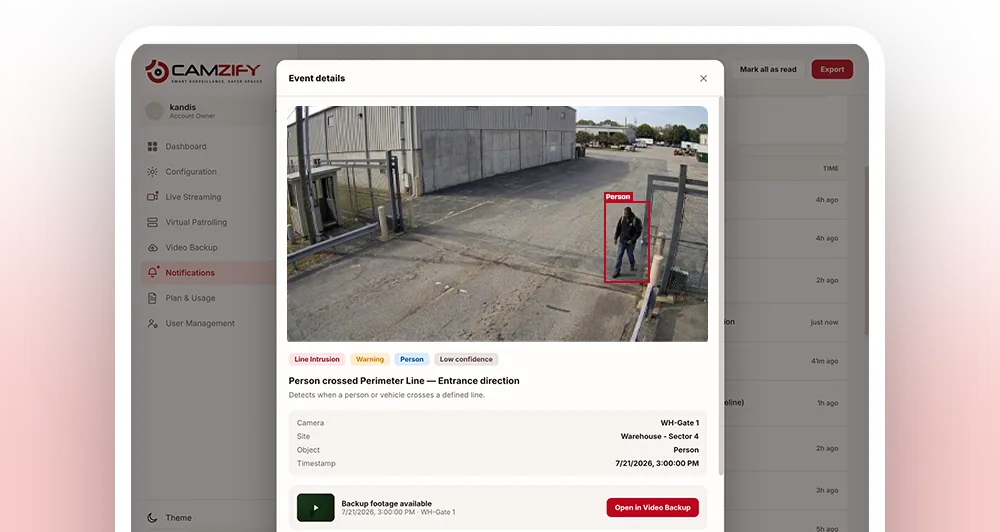This screenshot has height=532, width=1000.
Task: Click the '3h ago' notification row
Action: (786, 491)
